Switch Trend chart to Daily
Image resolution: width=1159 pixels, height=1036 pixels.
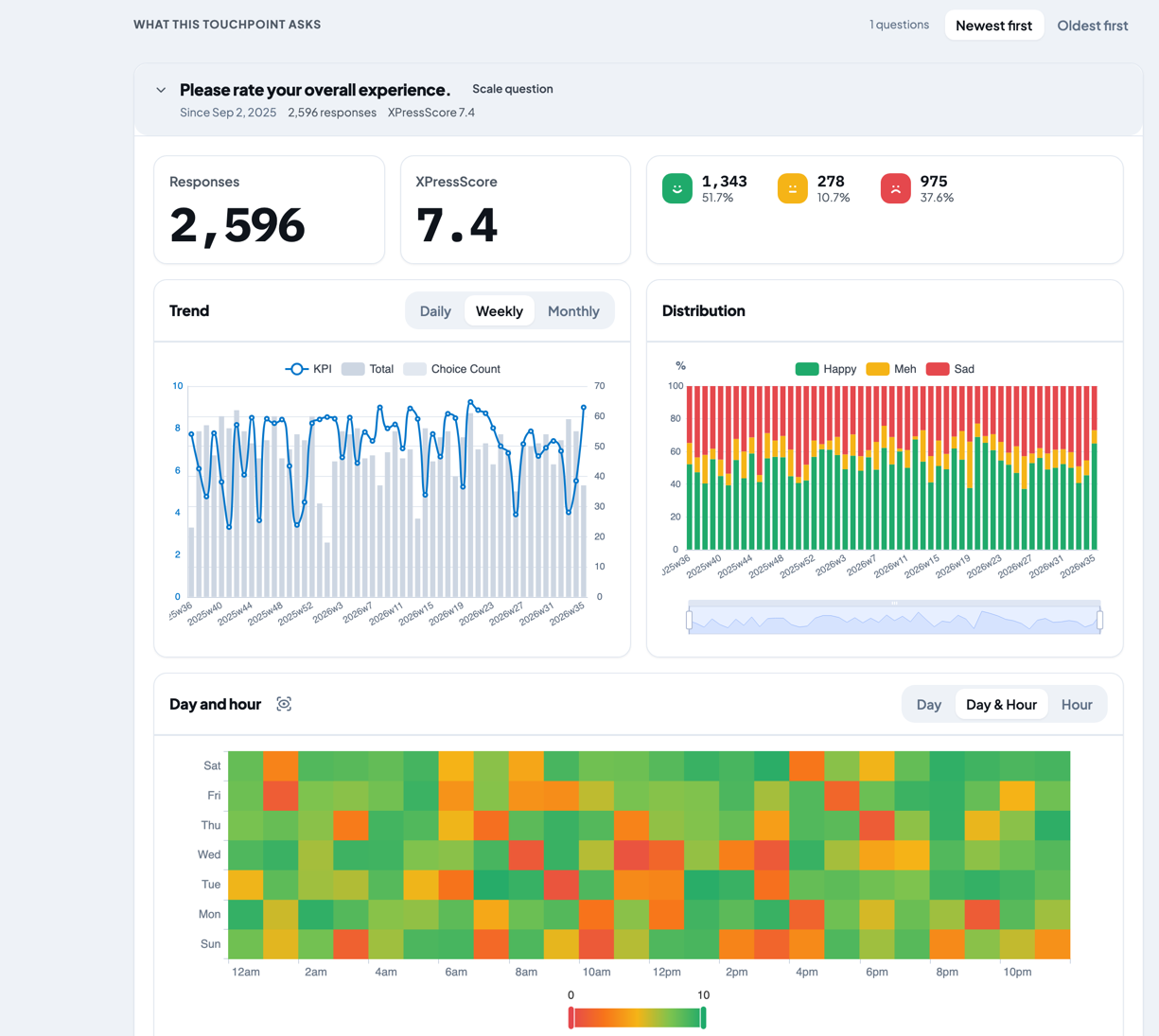tap(435, 311)
